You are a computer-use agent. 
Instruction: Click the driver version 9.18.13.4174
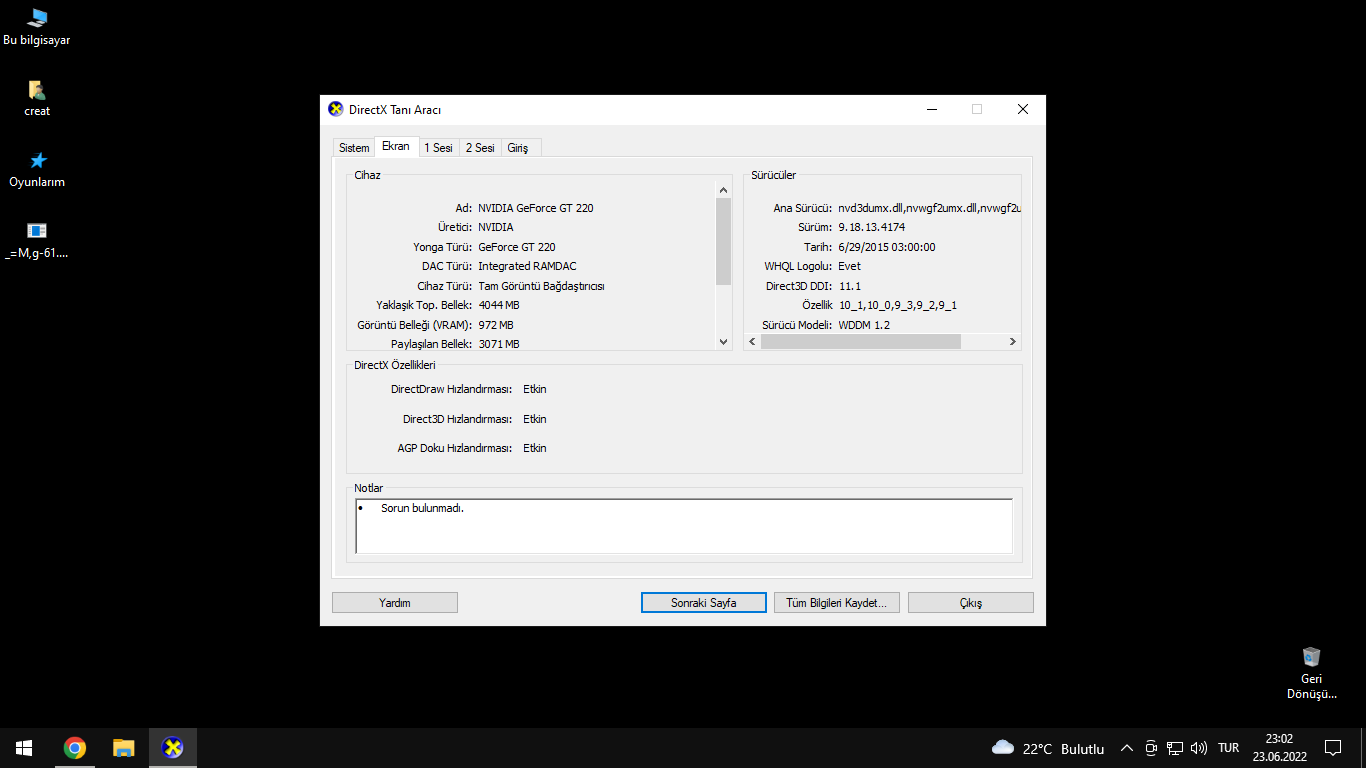(x=872, y=227)
